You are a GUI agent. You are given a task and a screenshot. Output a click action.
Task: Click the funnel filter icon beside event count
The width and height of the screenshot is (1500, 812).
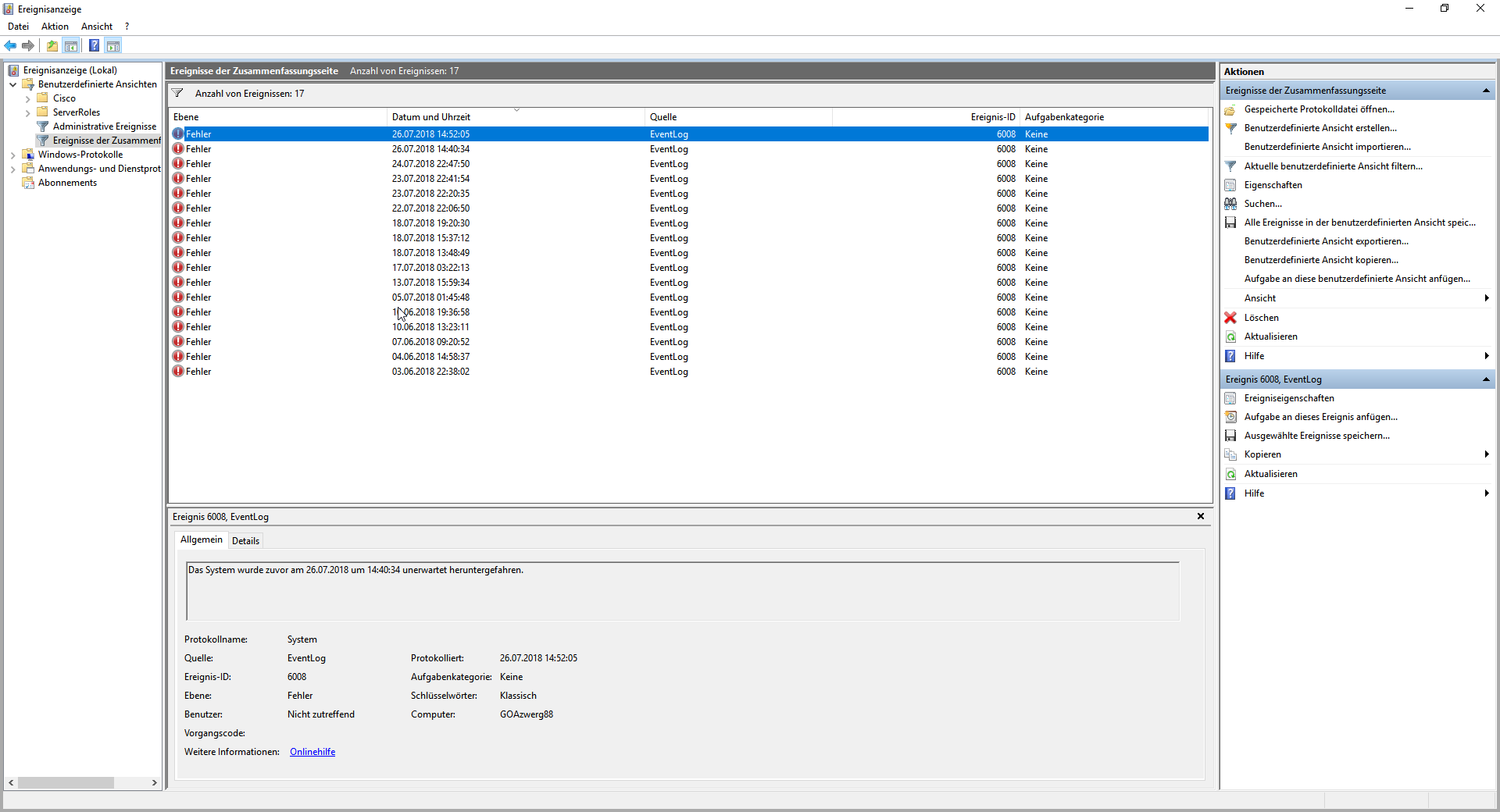point(177,94)
